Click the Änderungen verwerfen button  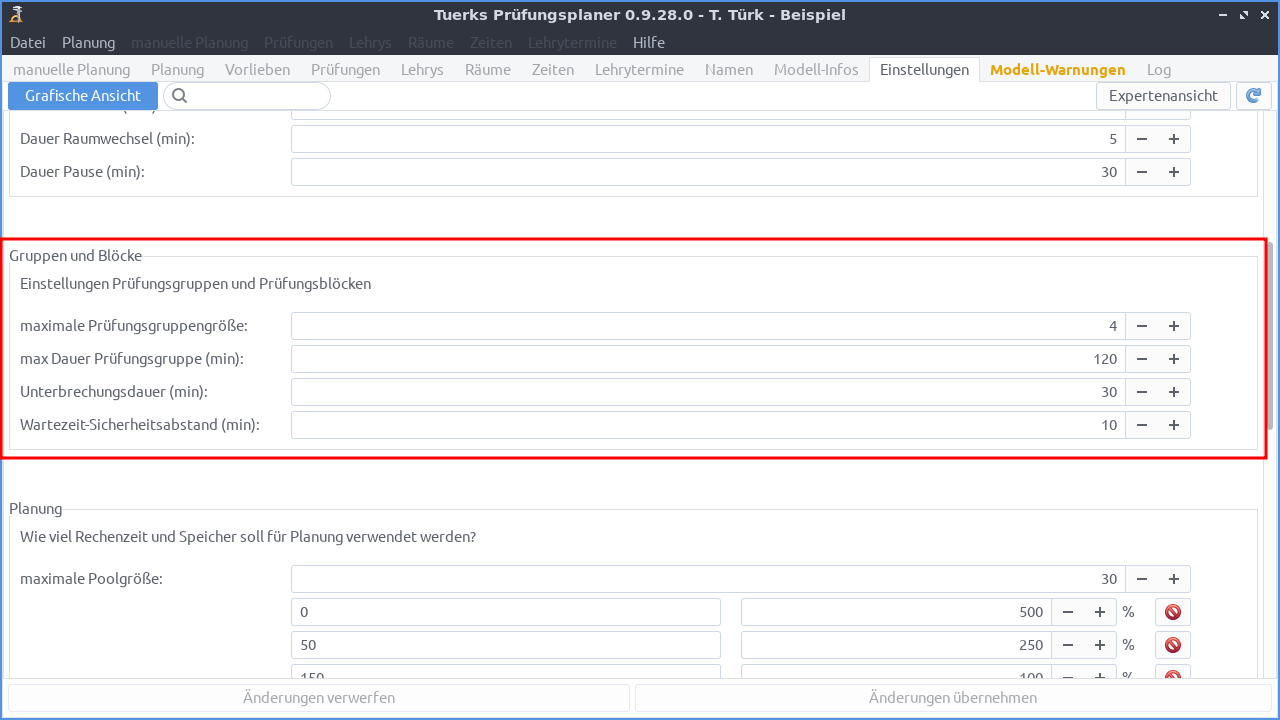pos(317,697)
